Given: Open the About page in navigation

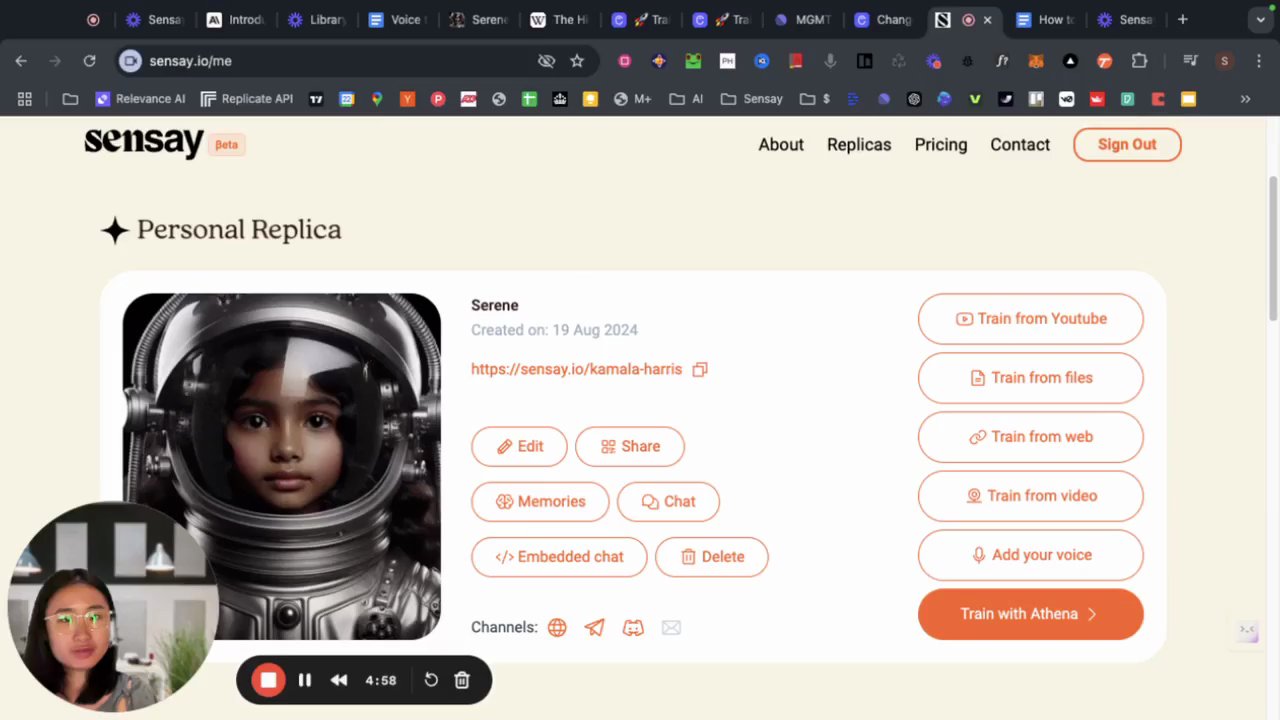Looking at the screenshot, I should (x=781, y=145).
